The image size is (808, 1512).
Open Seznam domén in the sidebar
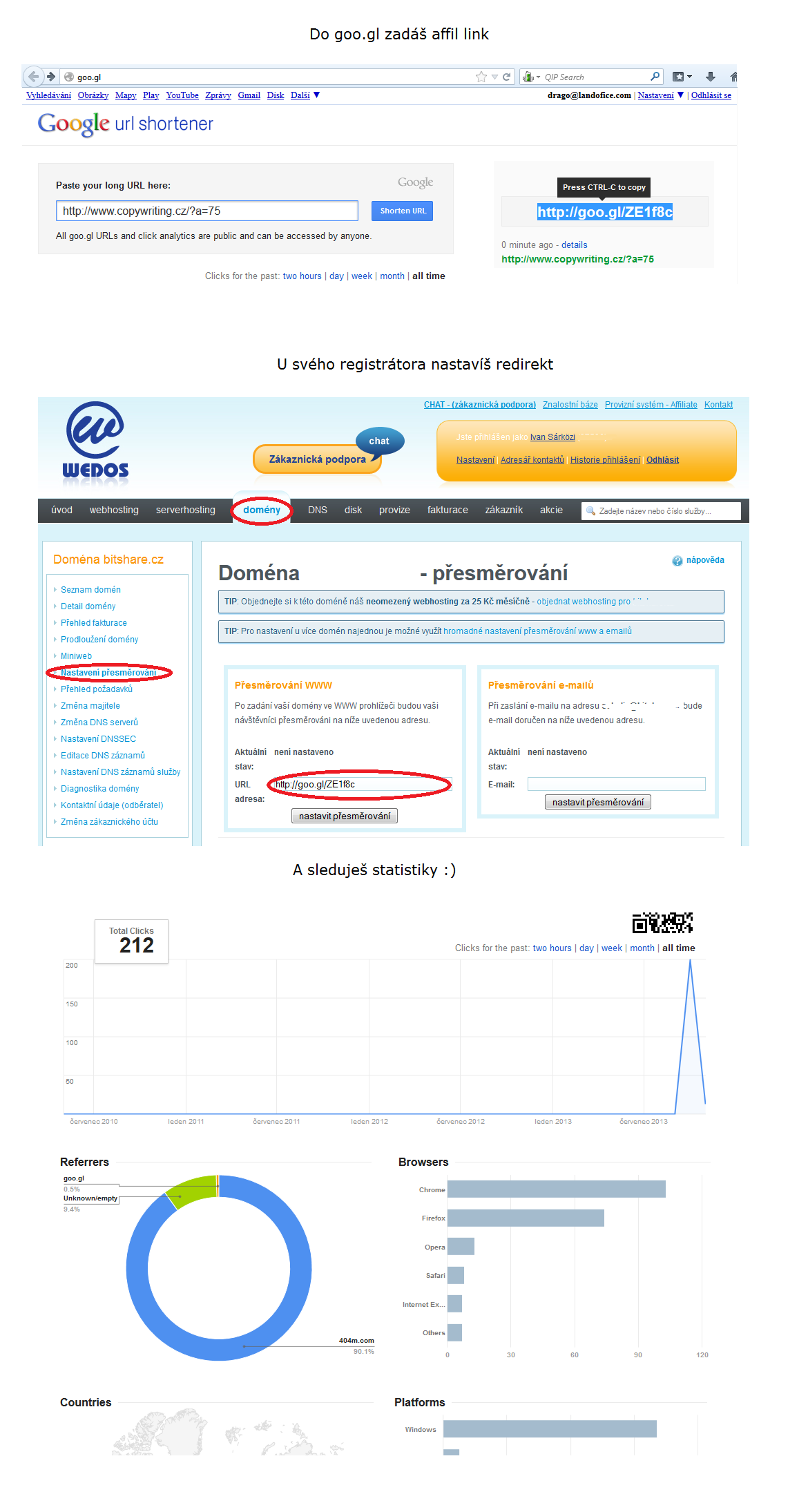click(x=90, y=590)
